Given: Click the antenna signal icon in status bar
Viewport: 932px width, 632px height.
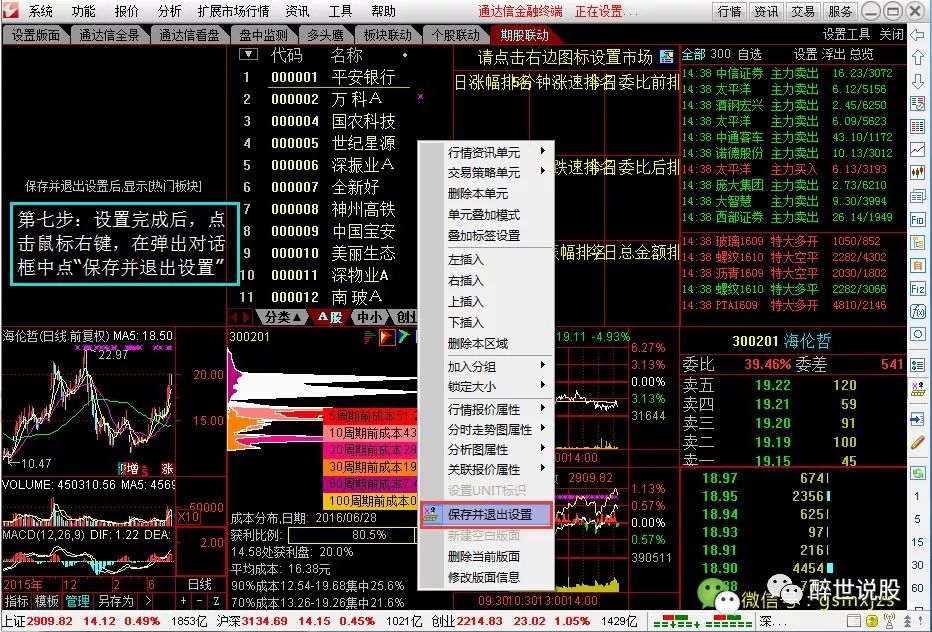Looking at the screenshot, I should coord(889,621).
